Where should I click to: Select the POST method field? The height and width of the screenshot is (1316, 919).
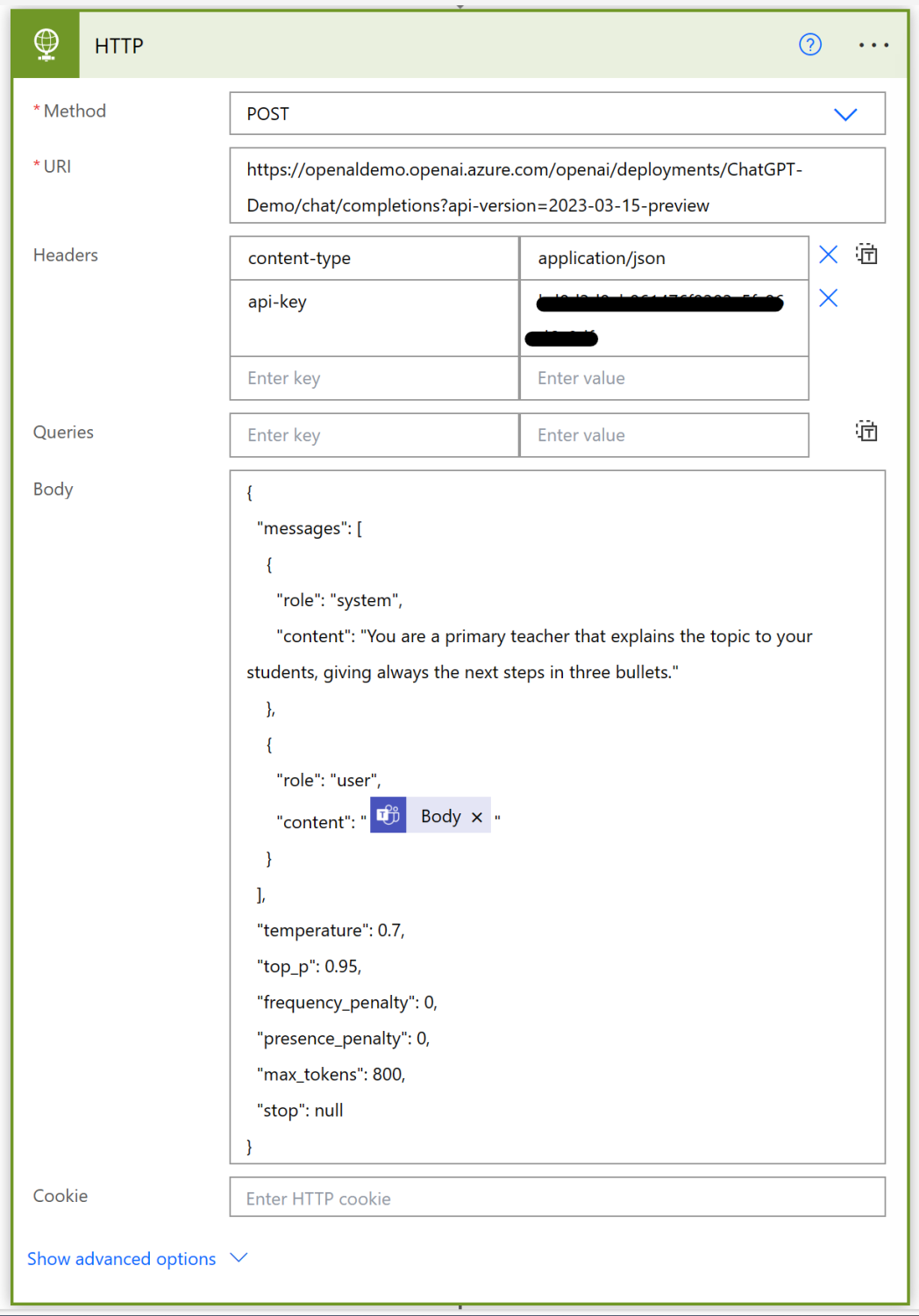(557, 113)
